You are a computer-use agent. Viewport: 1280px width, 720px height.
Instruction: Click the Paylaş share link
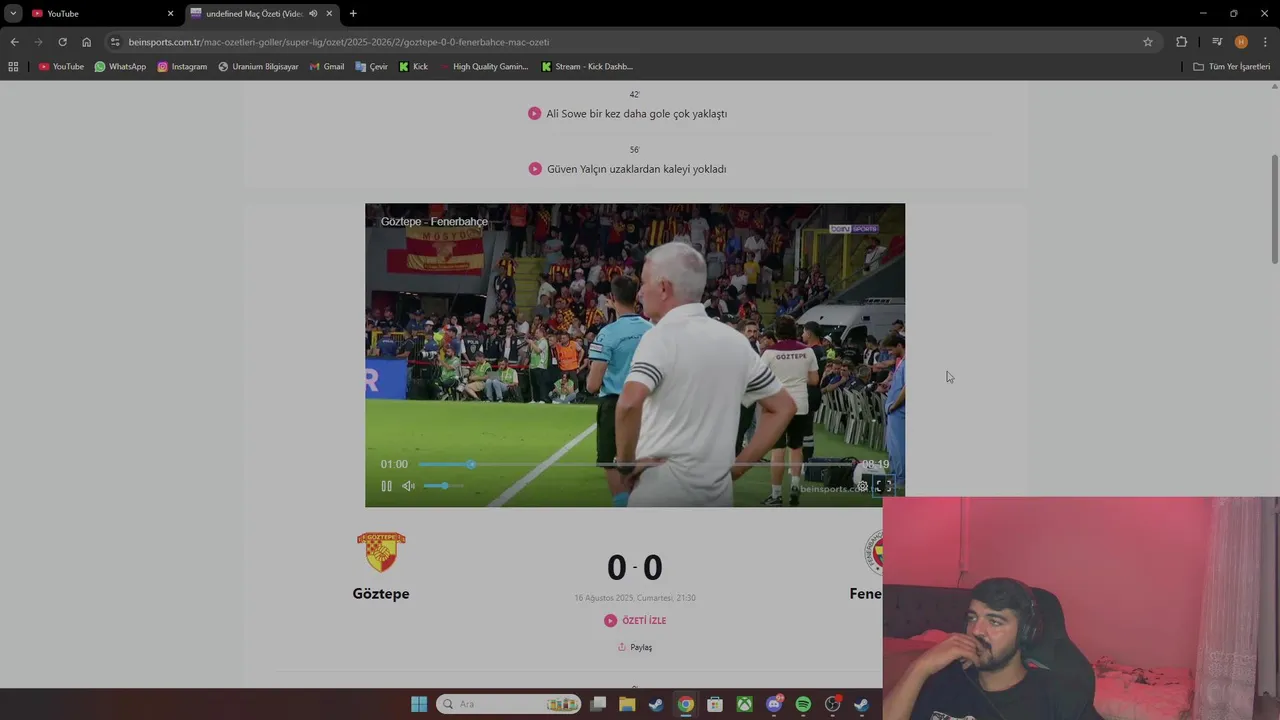[635, 647]
